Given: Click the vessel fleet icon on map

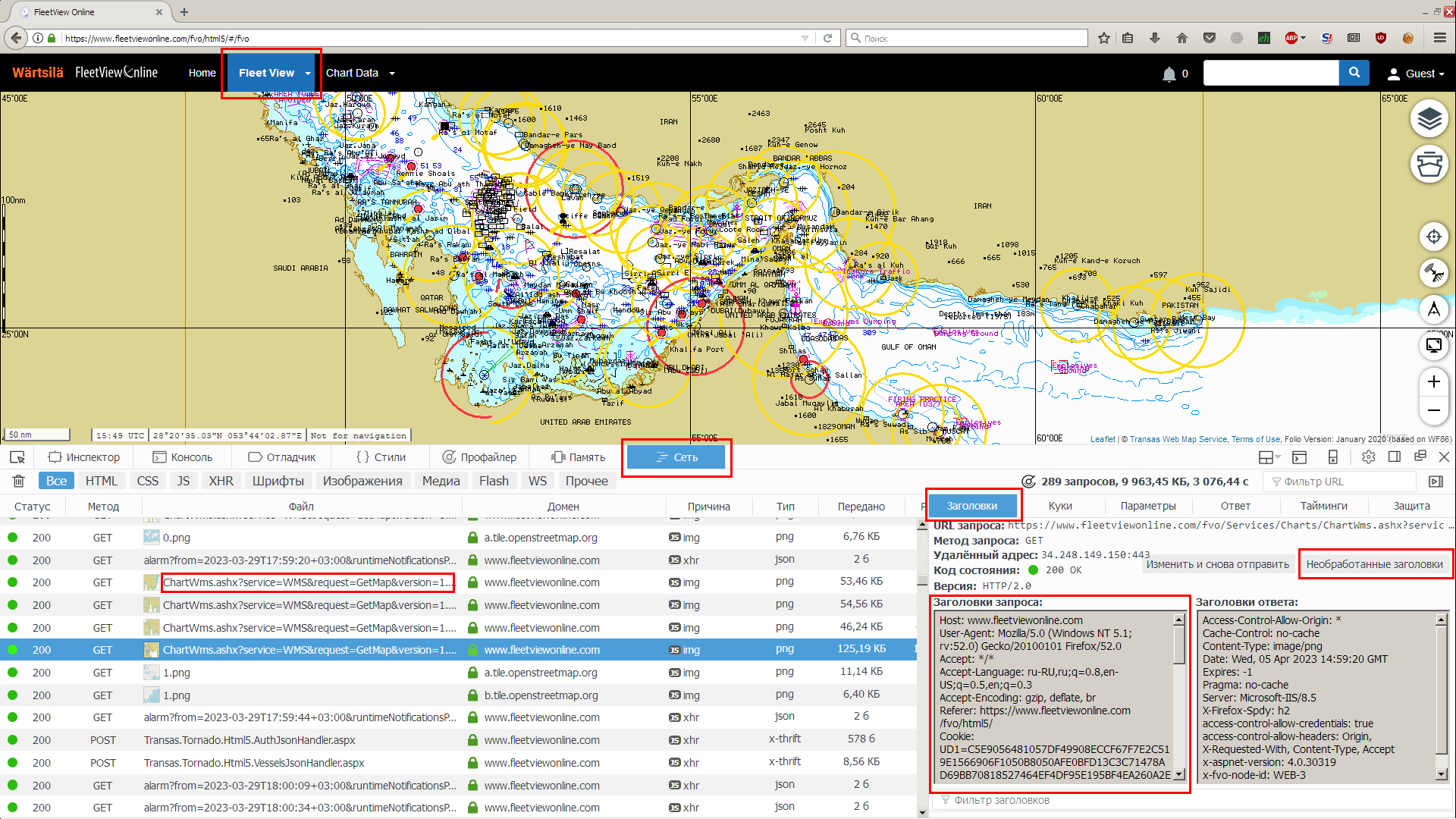Looking at the screenshot, I should click(1429, 164).
